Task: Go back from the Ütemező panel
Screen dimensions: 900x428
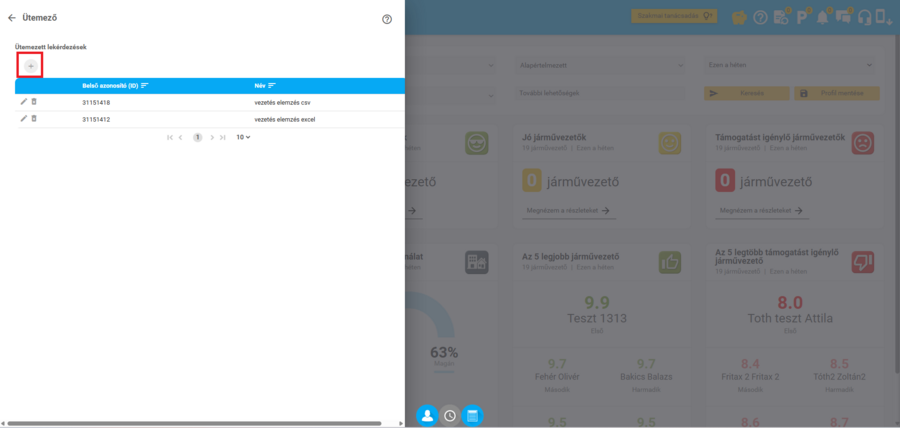Action: click(x=11, y=18)
